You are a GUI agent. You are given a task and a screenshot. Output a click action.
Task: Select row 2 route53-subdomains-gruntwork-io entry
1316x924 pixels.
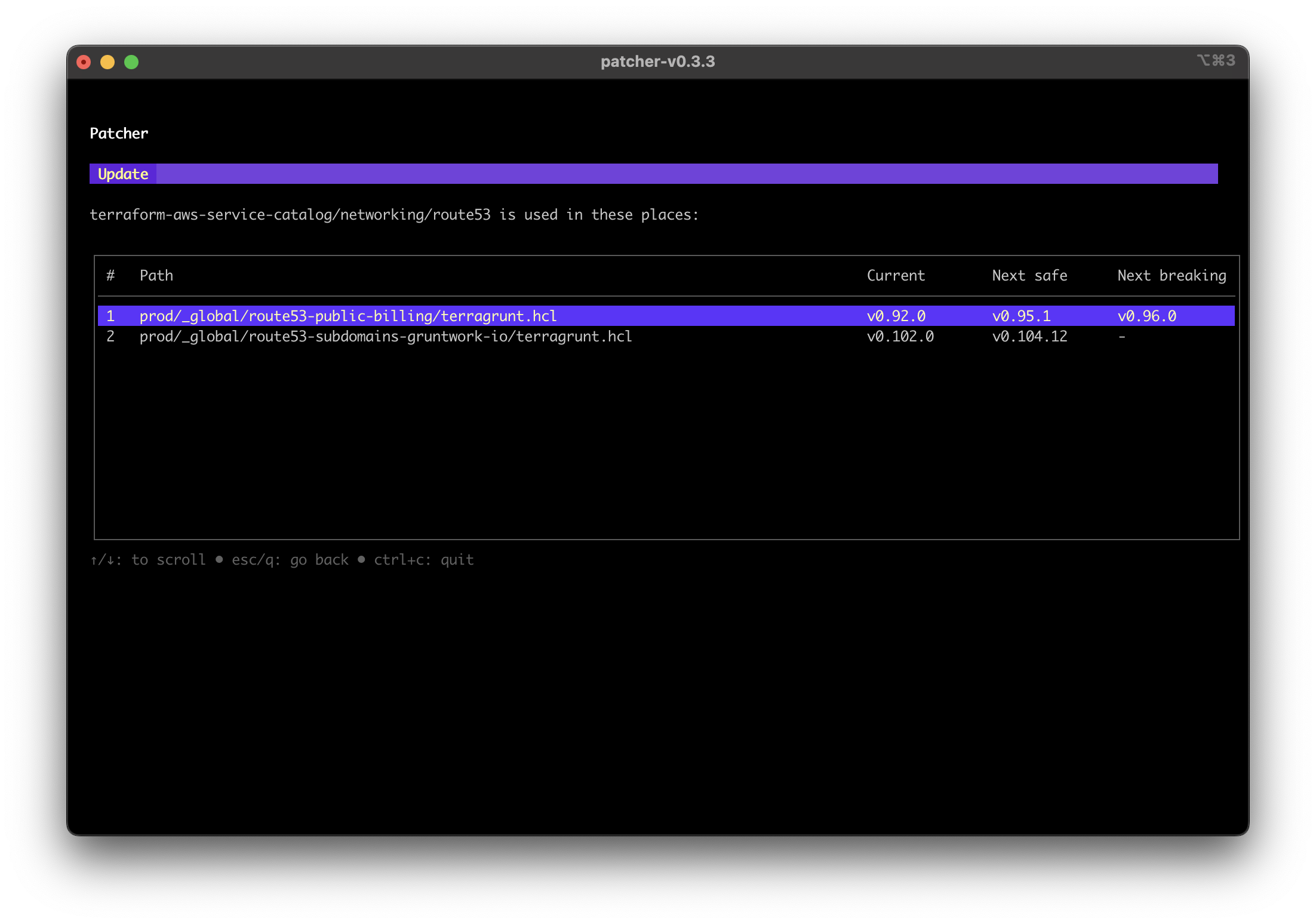click(x=385, y=336)
